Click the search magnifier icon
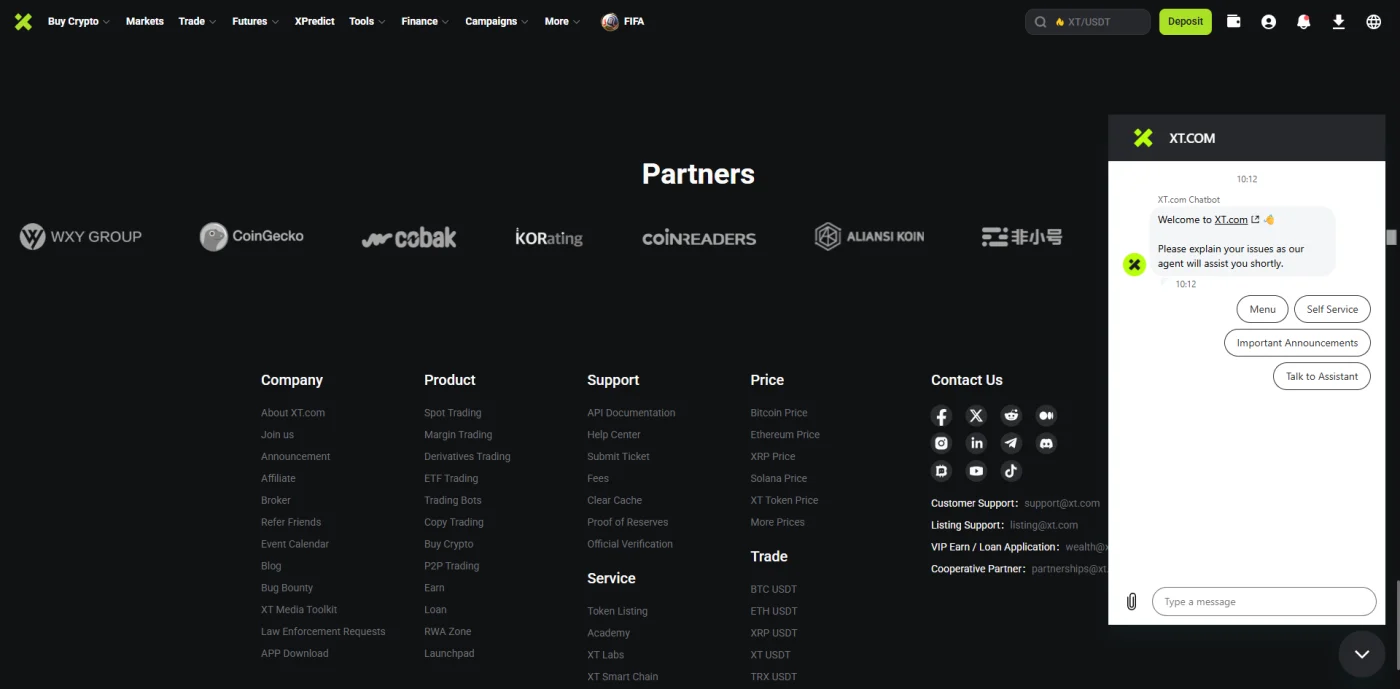The width and height of the screenshot is (1400, 689). pyautogui.click(x=1040, y=22)
